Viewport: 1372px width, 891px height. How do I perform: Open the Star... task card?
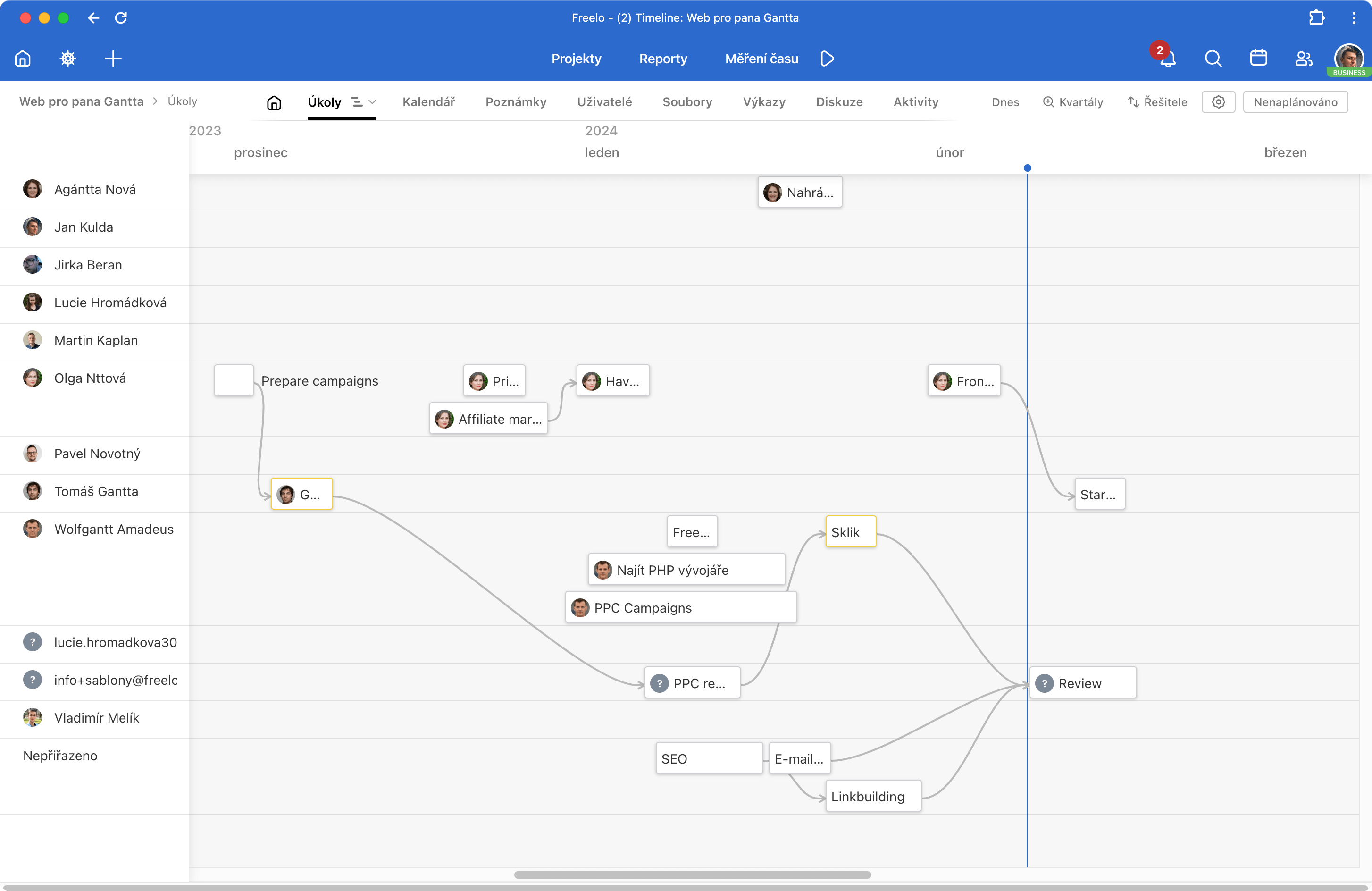pyautogui.click(x=1099, y=494)
